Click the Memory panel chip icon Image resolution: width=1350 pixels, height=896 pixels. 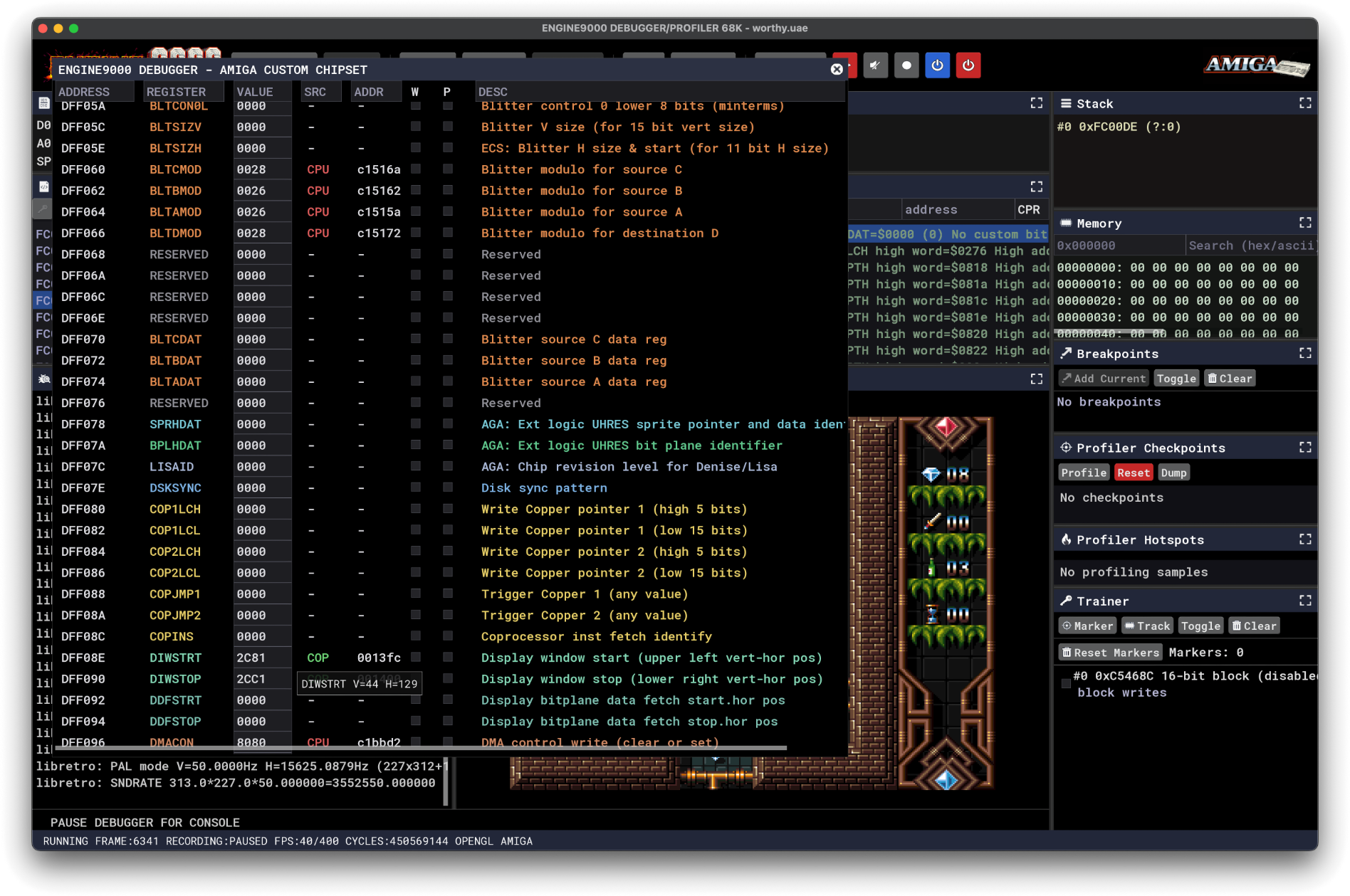point(1066,223)
